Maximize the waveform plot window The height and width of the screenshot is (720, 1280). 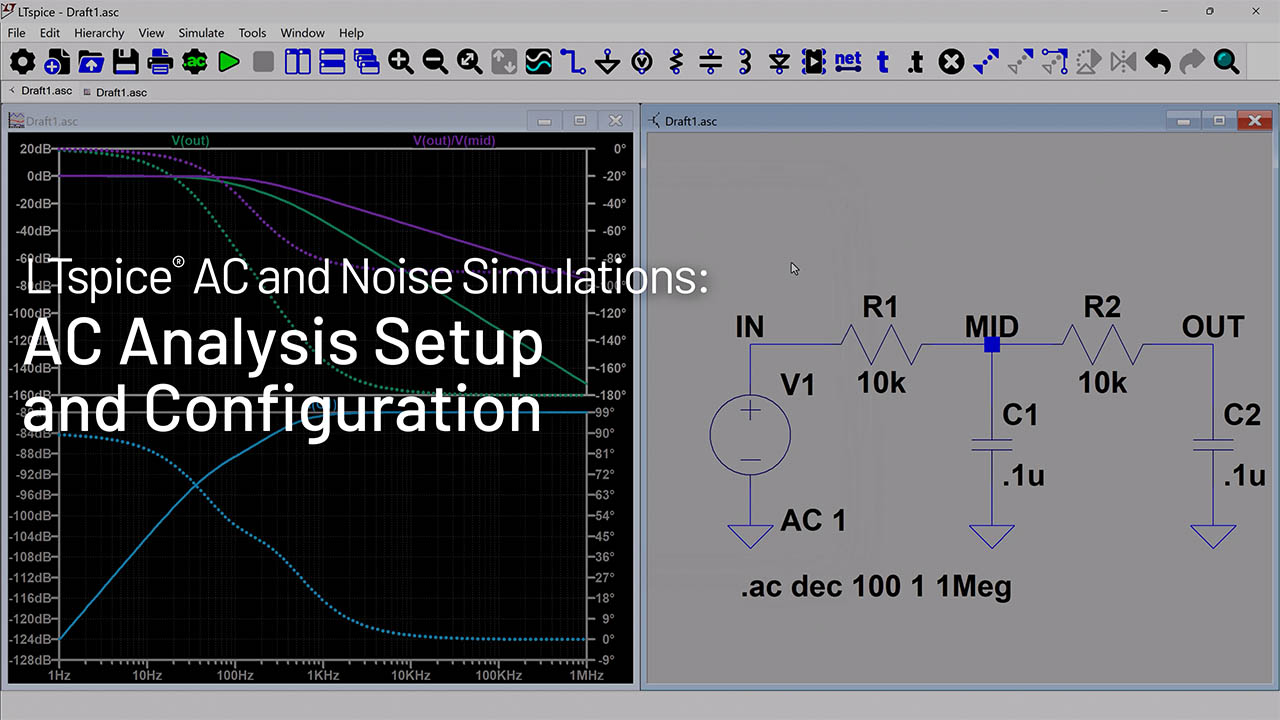[x=580, y=121]
